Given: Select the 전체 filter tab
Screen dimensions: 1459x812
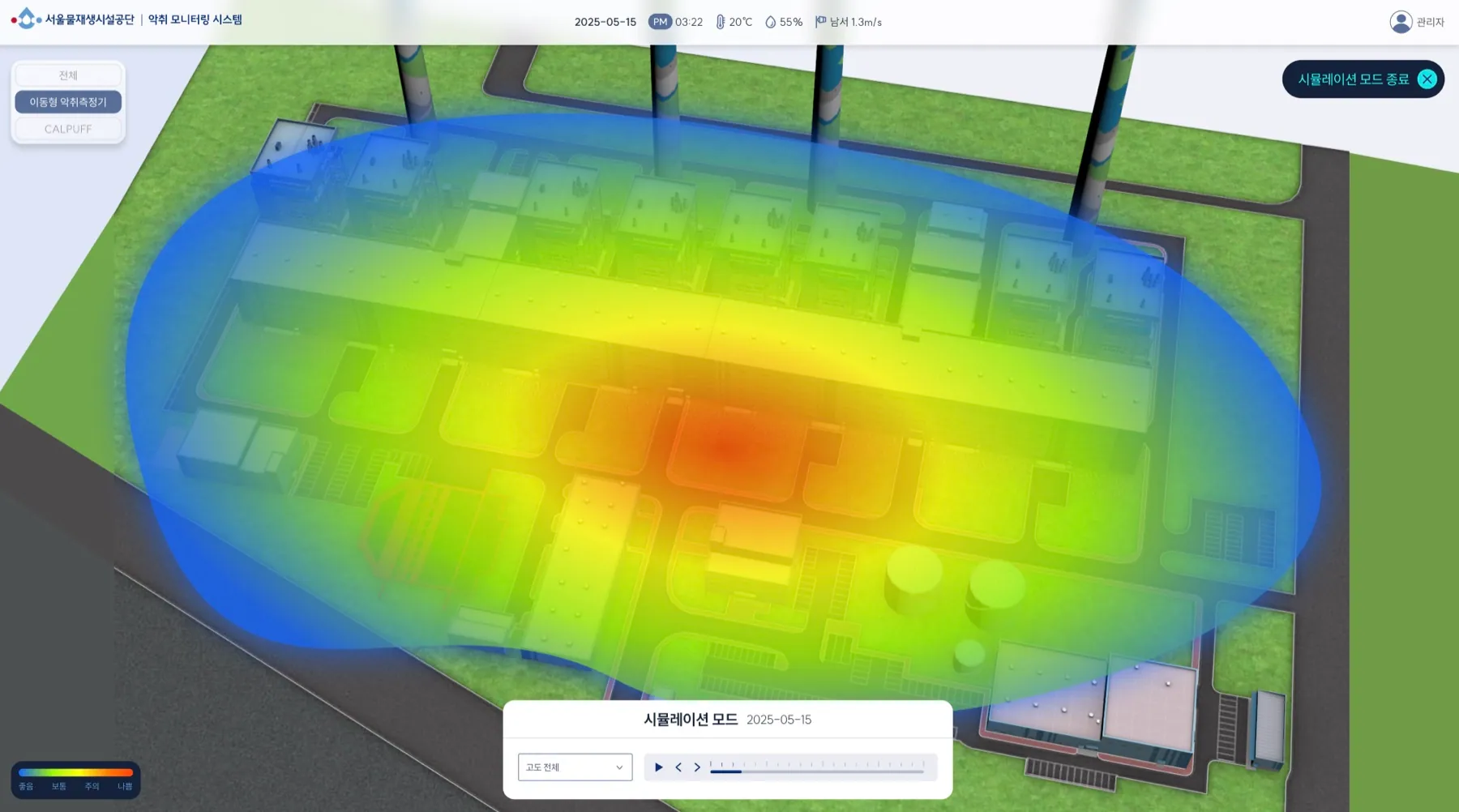Looking at the screenshot, I should coord(68,75).
